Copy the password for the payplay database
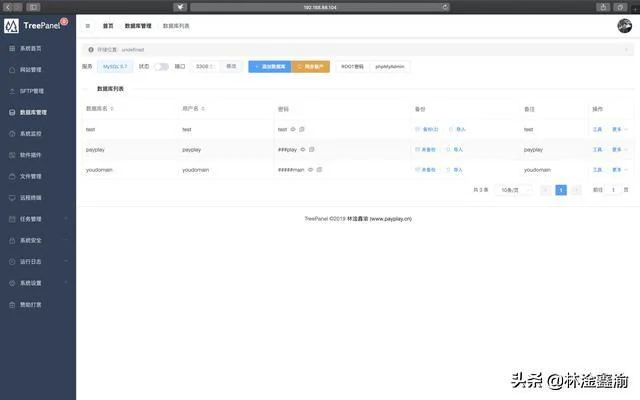This screenshot has height=400, width=640. [312, 150]
